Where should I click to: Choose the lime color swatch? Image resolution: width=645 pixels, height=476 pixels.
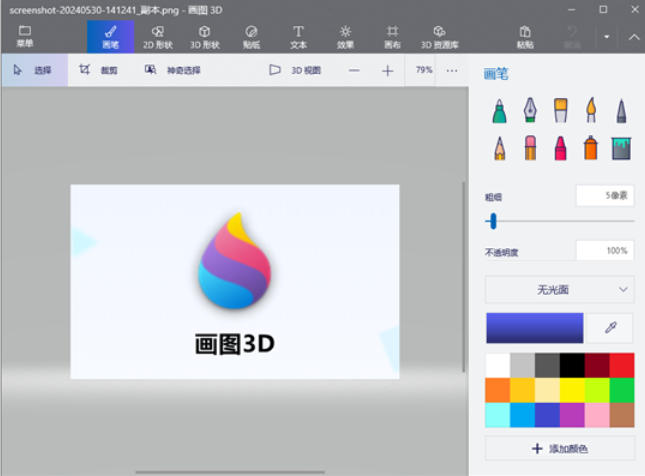pos(597,390)
